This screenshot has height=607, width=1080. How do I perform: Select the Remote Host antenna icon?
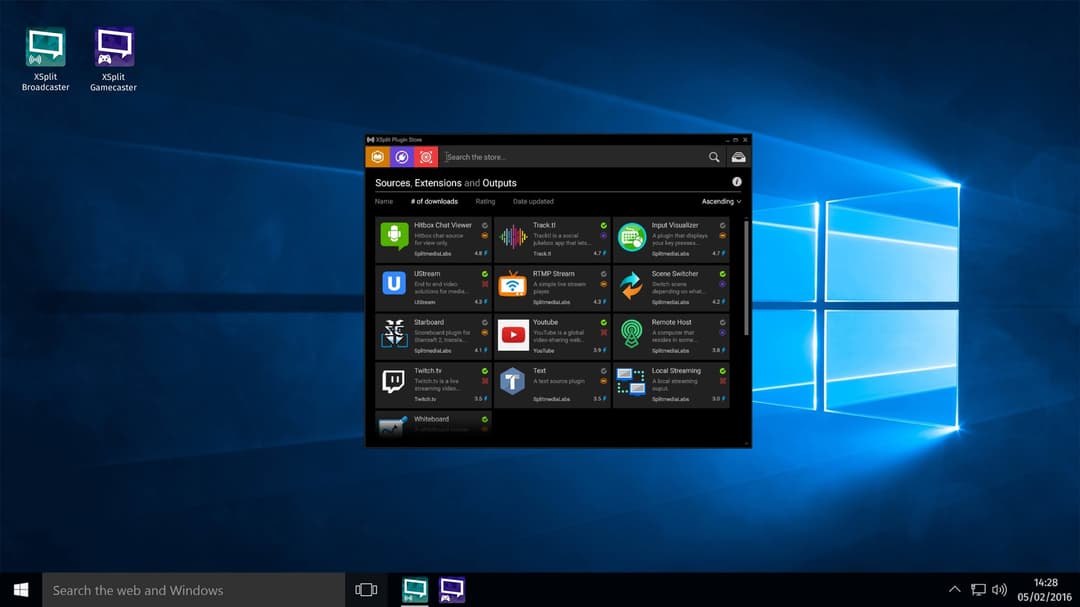pyautogui.click(x=631, y=333)
